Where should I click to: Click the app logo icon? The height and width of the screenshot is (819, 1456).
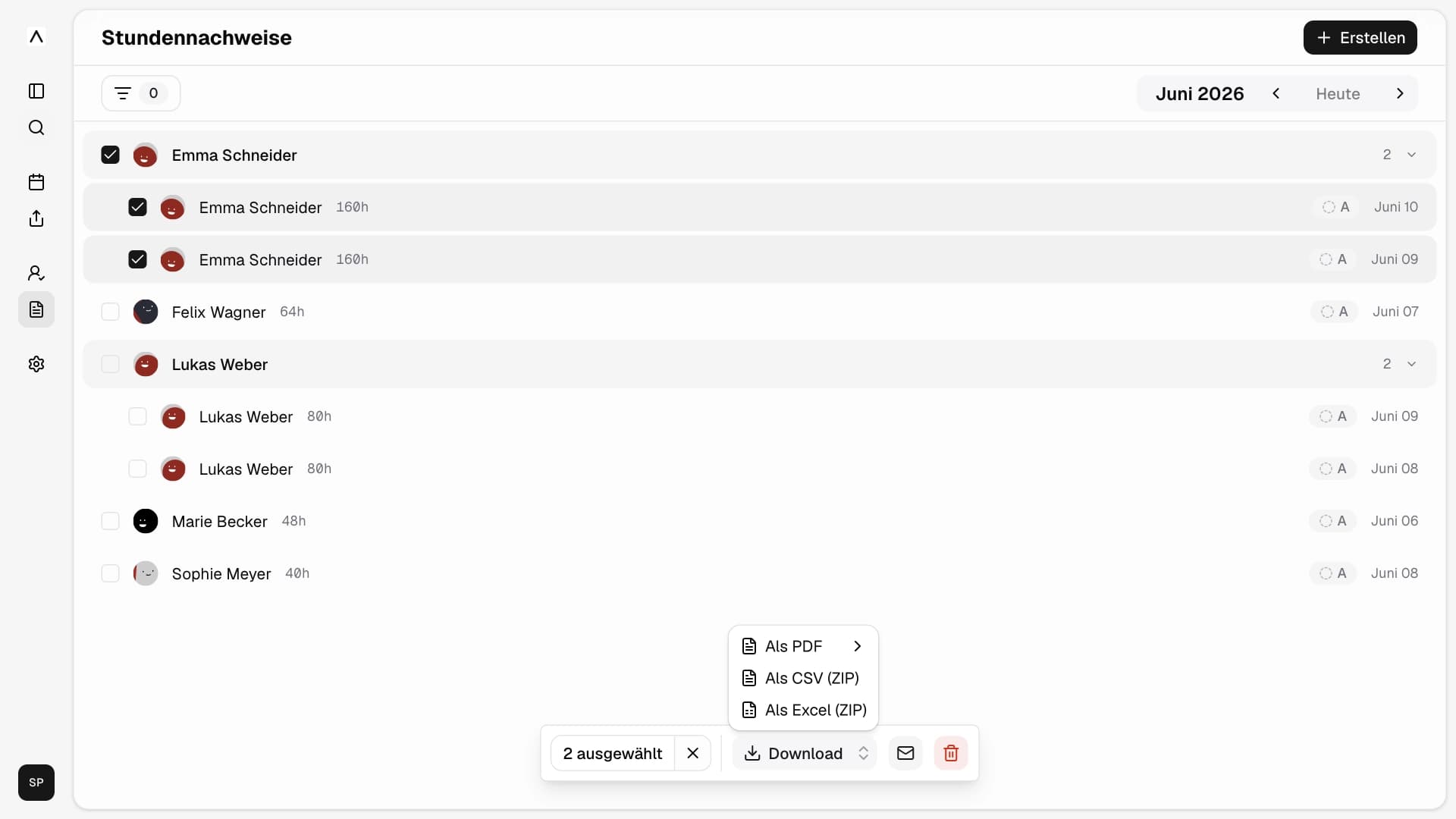pyautogui.click(x=36, y=36)
